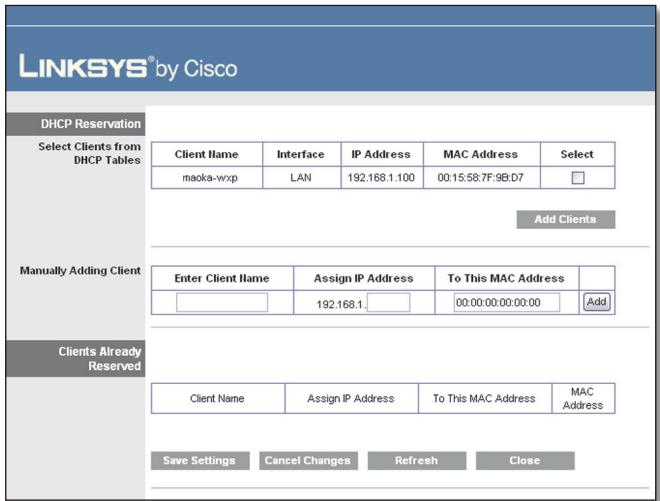The height and width of the screenshot is (501, 660).
Task: Click the Enter Client Name input field
Action: [x=222, y=302]
